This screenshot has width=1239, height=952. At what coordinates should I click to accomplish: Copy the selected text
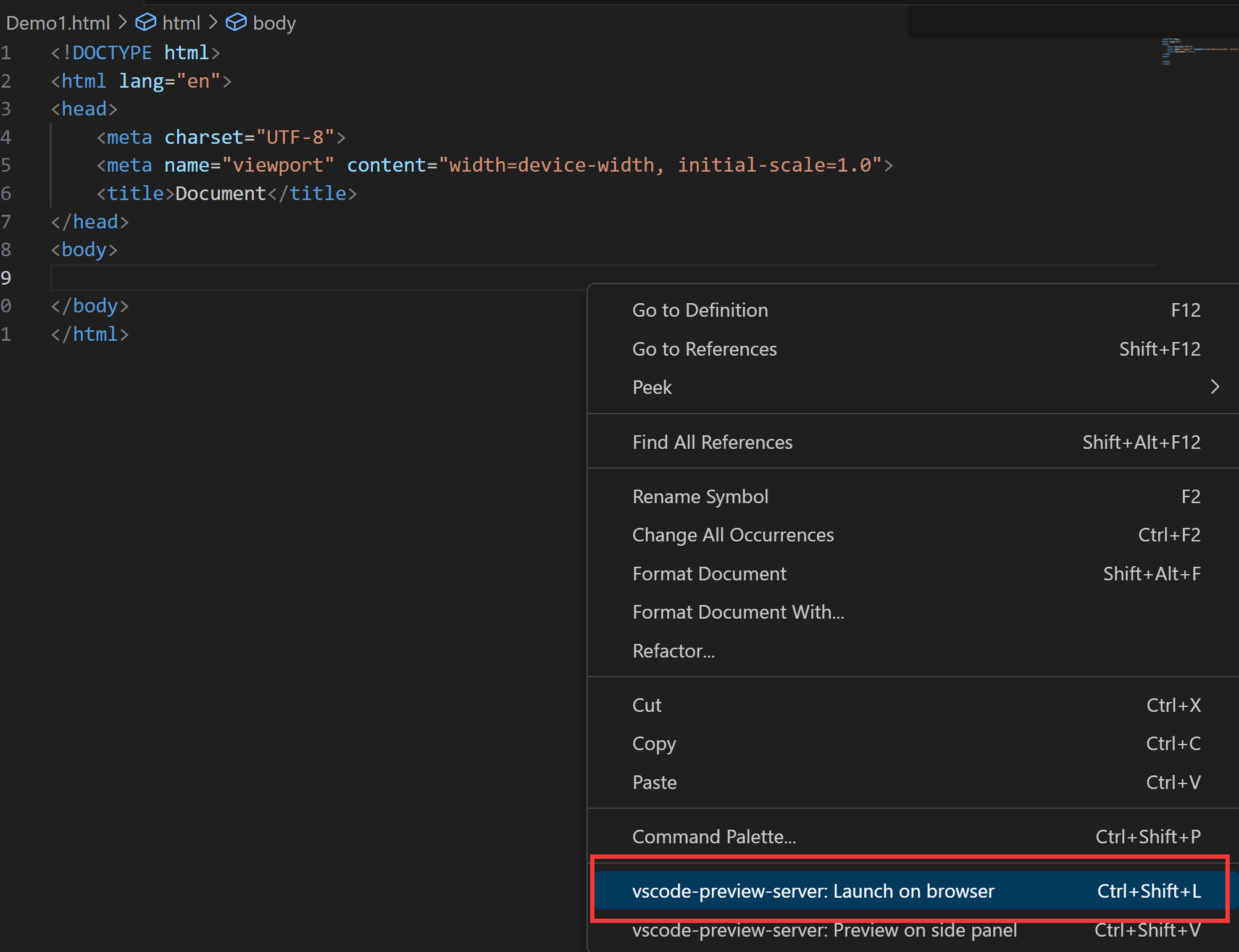coord(654,743)
